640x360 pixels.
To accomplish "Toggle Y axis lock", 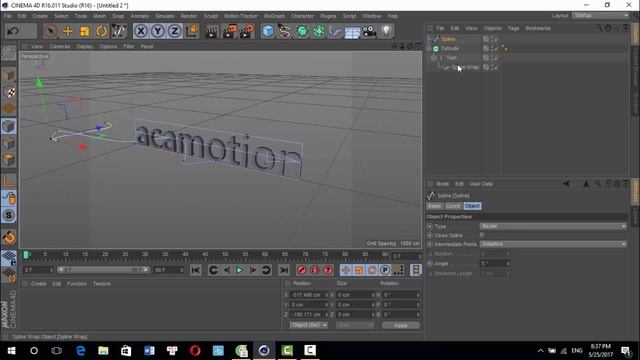I will click(158, 31).
